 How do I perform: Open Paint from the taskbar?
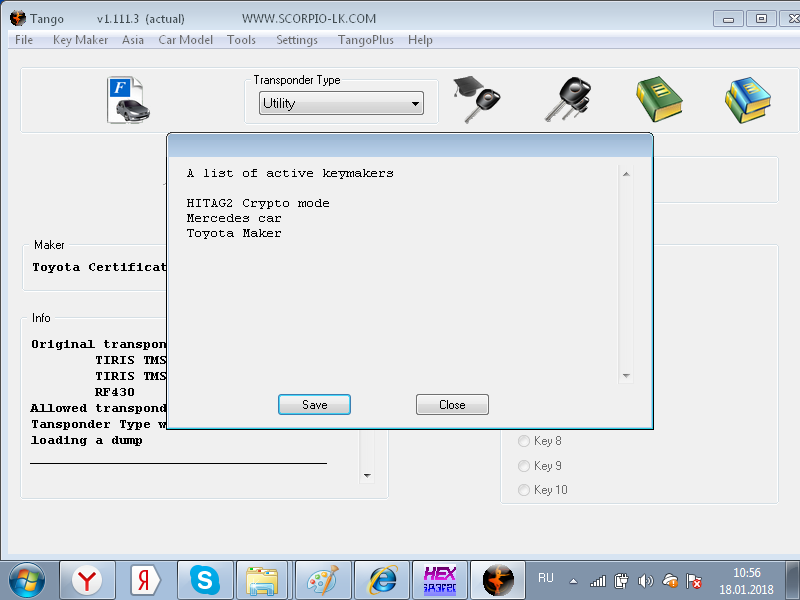coord(323,581)
